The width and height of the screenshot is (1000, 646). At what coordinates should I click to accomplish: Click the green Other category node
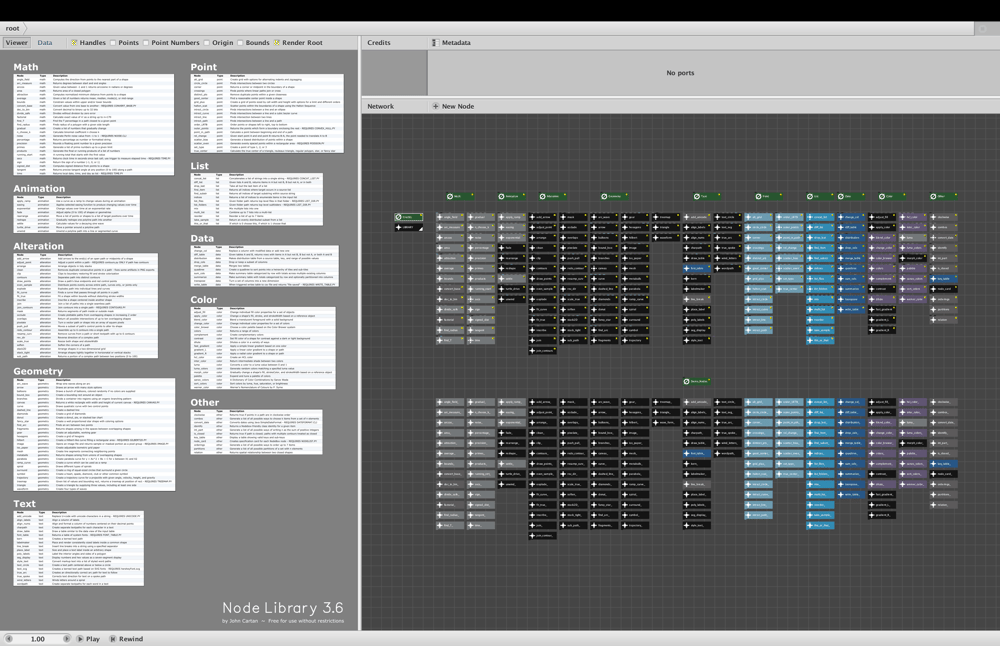click(x=944, y=196)
